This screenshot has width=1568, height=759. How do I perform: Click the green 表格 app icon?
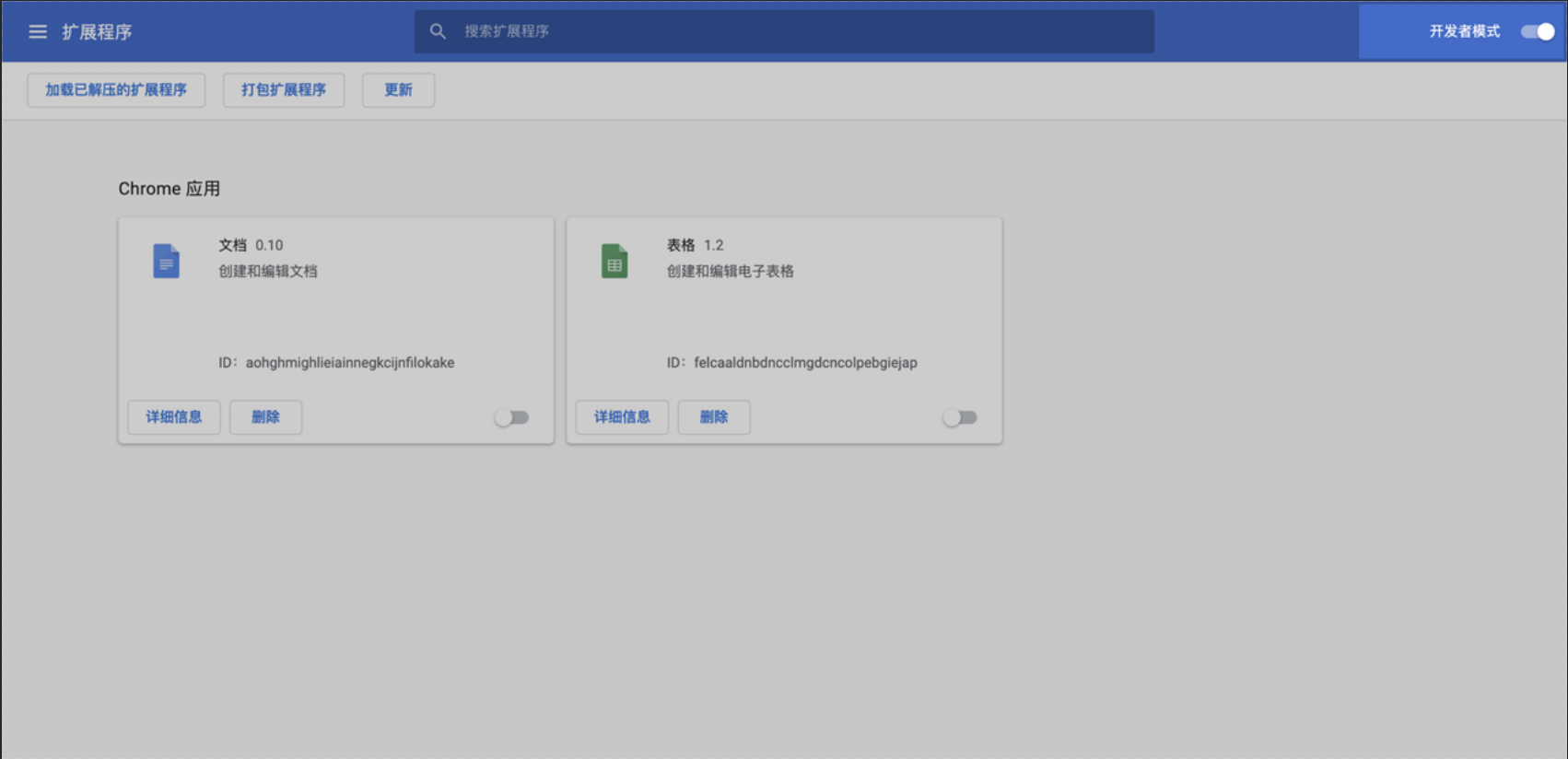(x=614, y=262)
